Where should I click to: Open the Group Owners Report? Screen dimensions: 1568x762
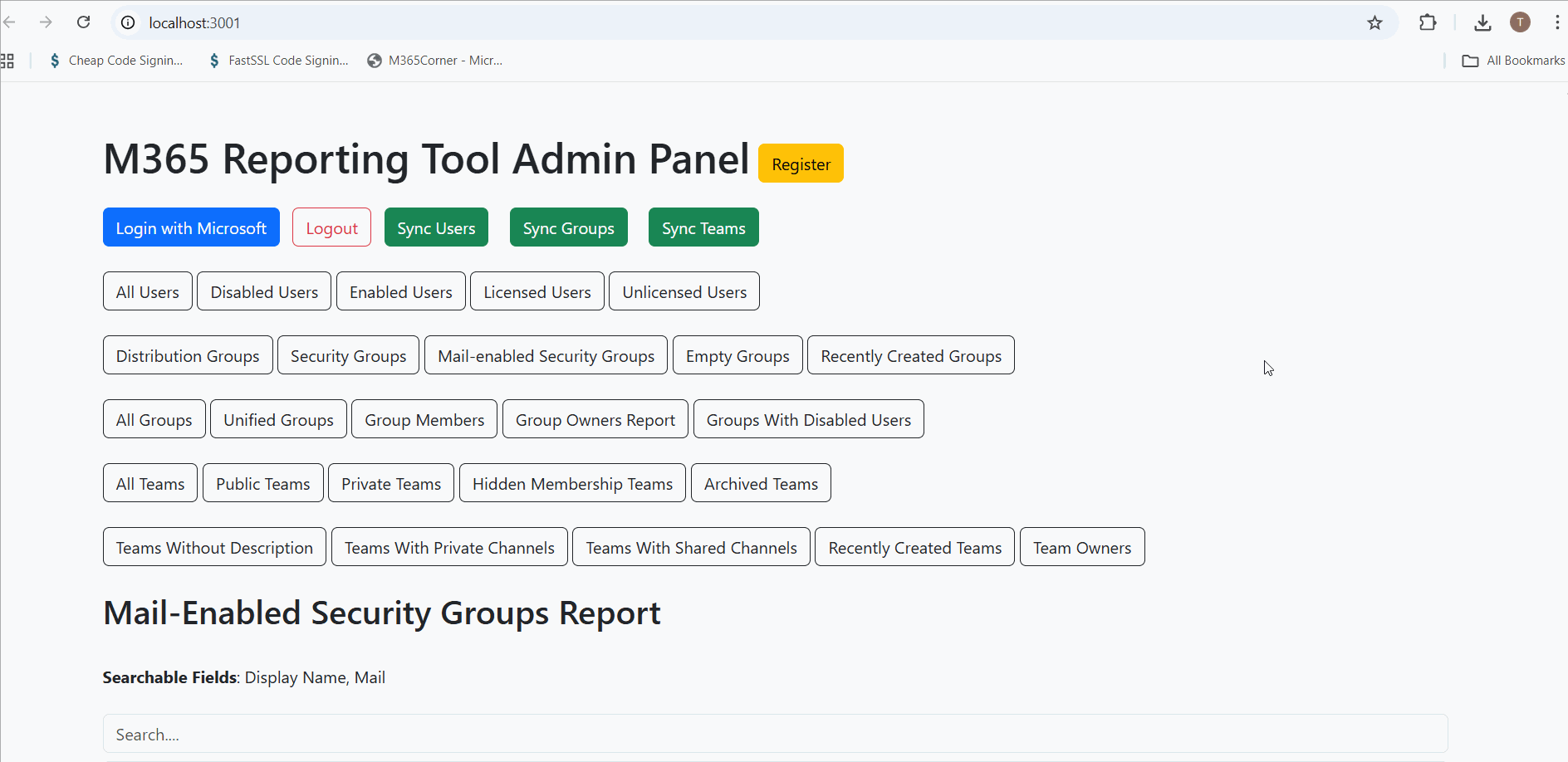[595, 419]
